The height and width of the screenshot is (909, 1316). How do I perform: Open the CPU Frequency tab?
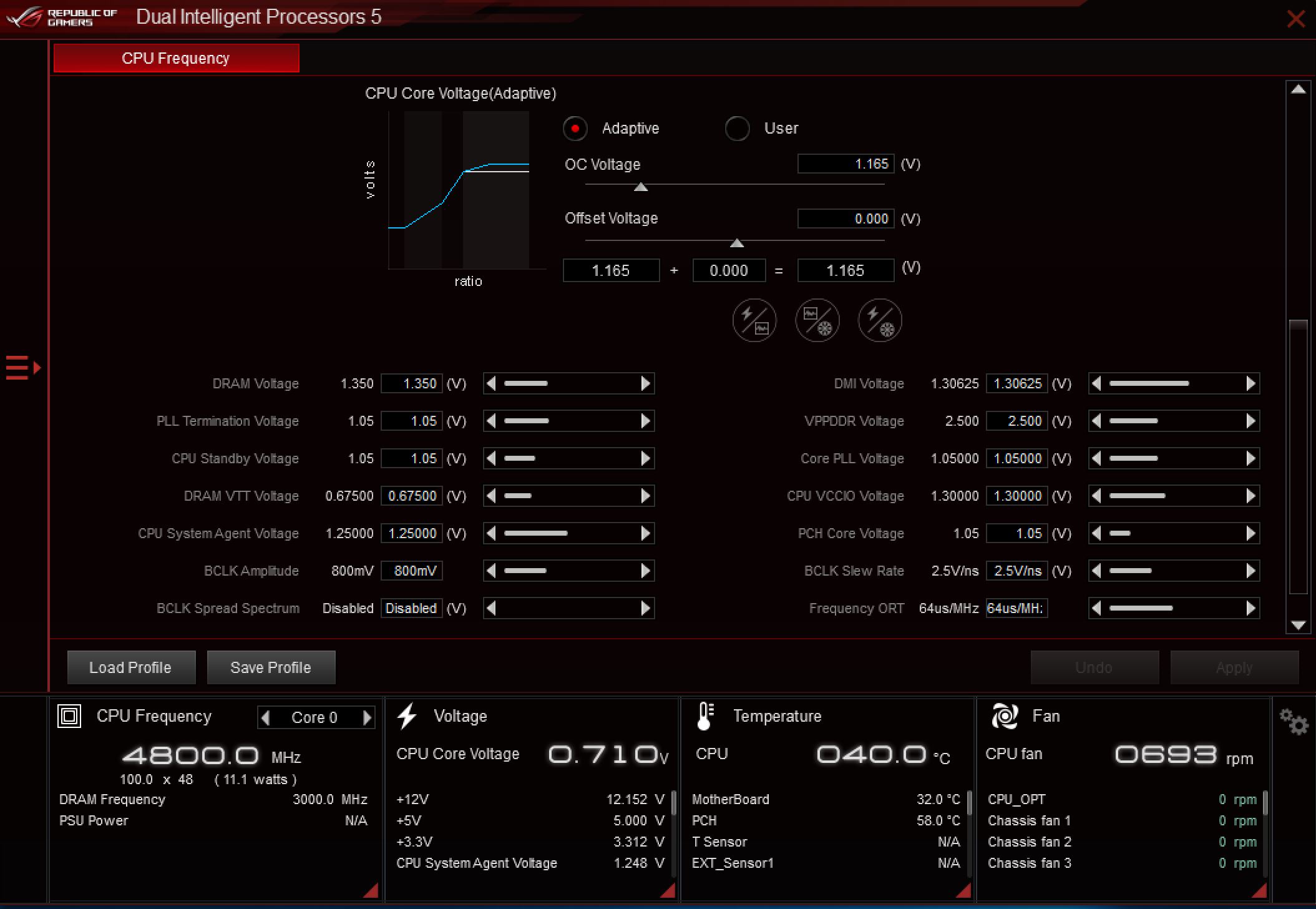(x=176, y=58)
